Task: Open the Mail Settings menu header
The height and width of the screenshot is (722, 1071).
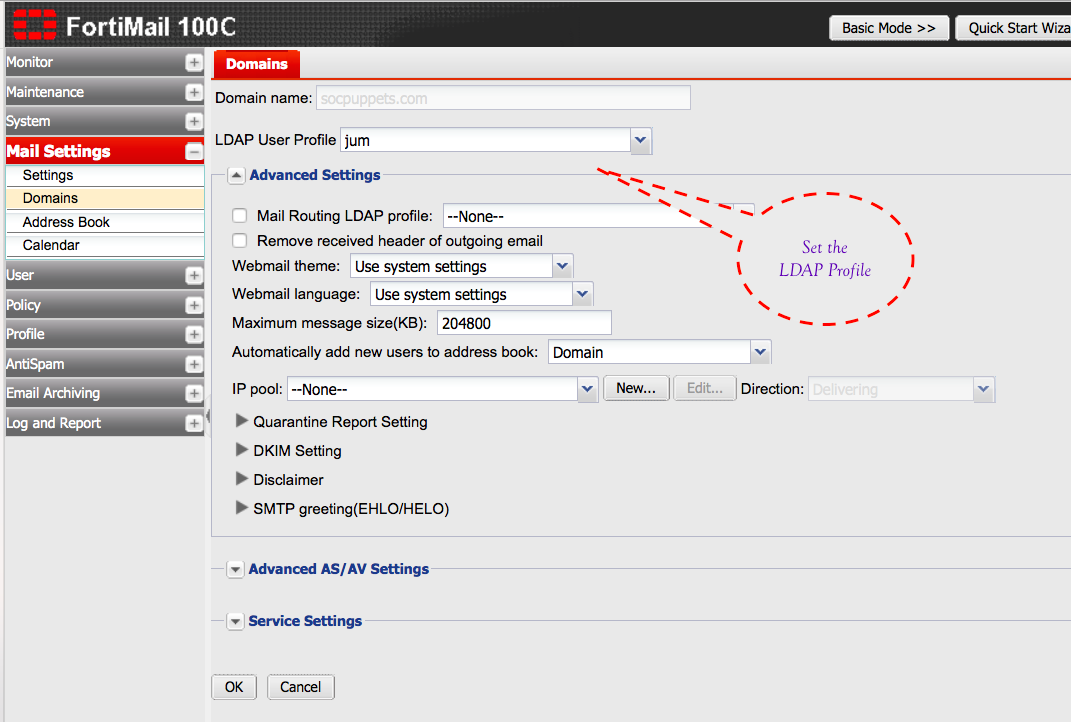Action: tap(105, 151)
